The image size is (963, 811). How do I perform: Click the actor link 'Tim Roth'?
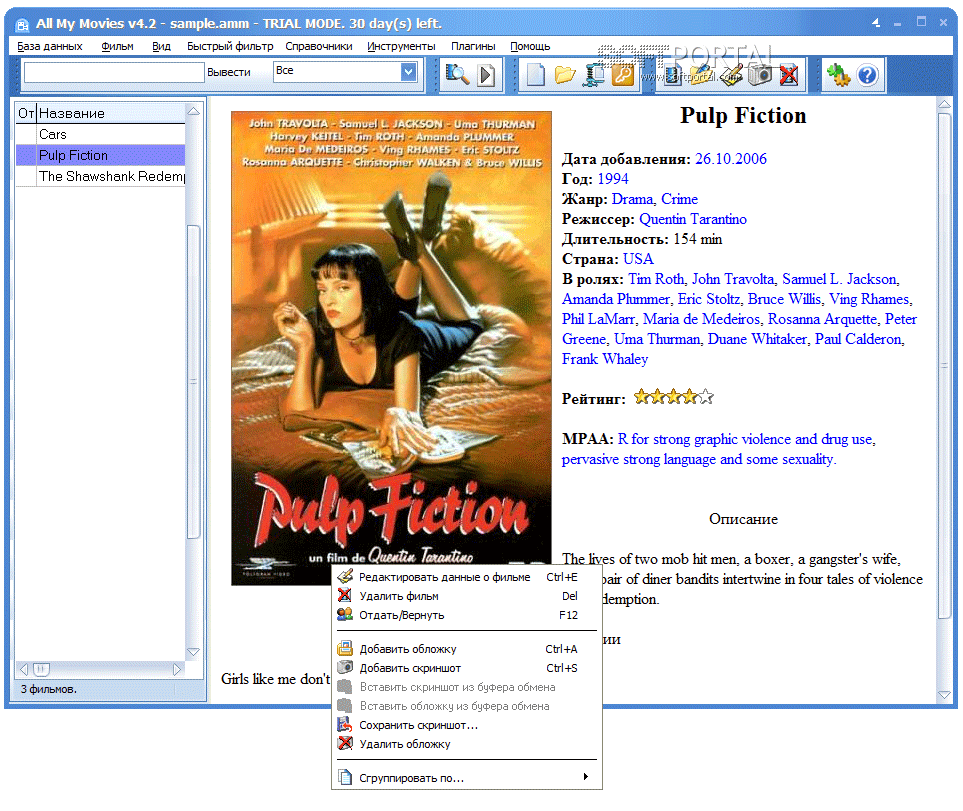[656, 279]
